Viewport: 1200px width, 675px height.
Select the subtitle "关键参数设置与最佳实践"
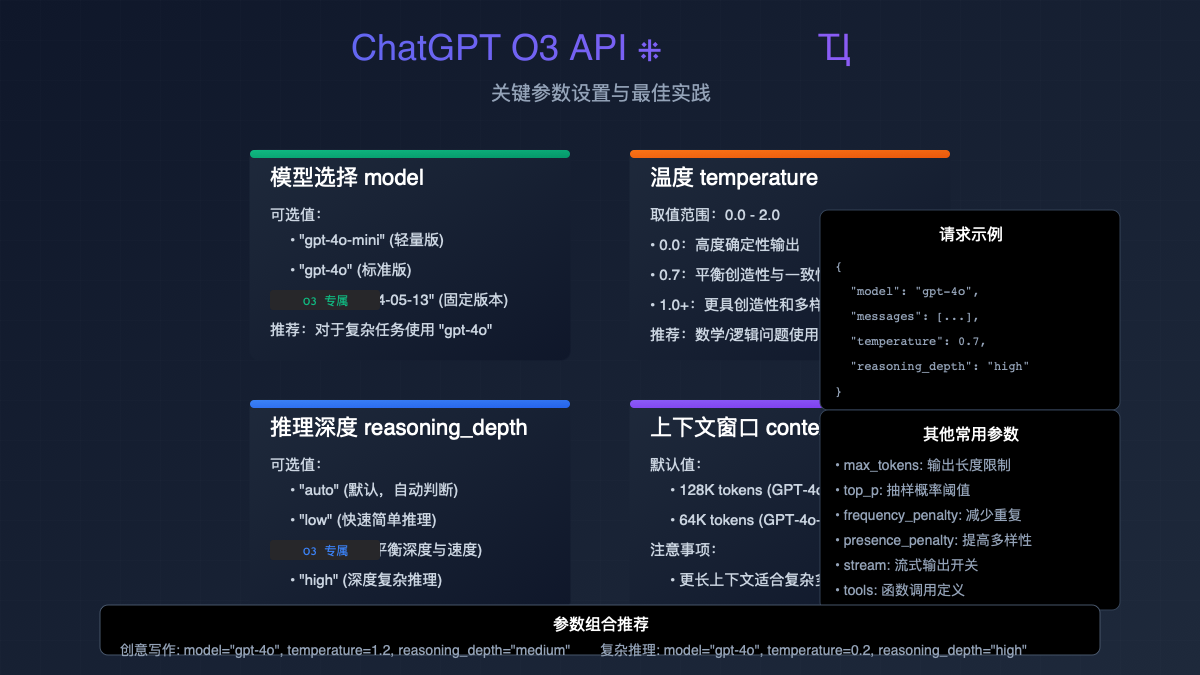pos(600,93)
